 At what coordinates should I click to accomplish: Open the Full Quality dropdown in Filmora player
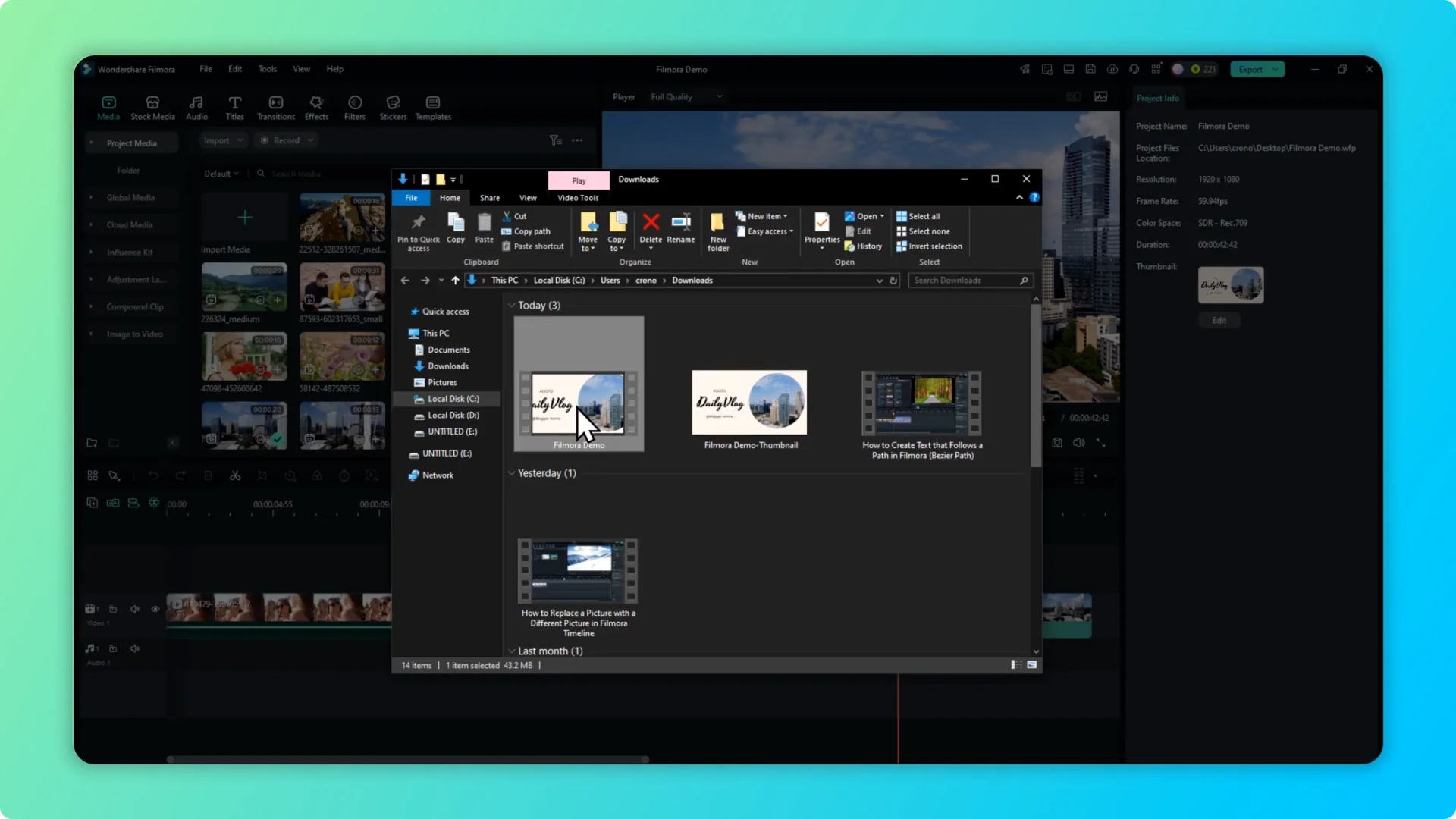[686, 97]
